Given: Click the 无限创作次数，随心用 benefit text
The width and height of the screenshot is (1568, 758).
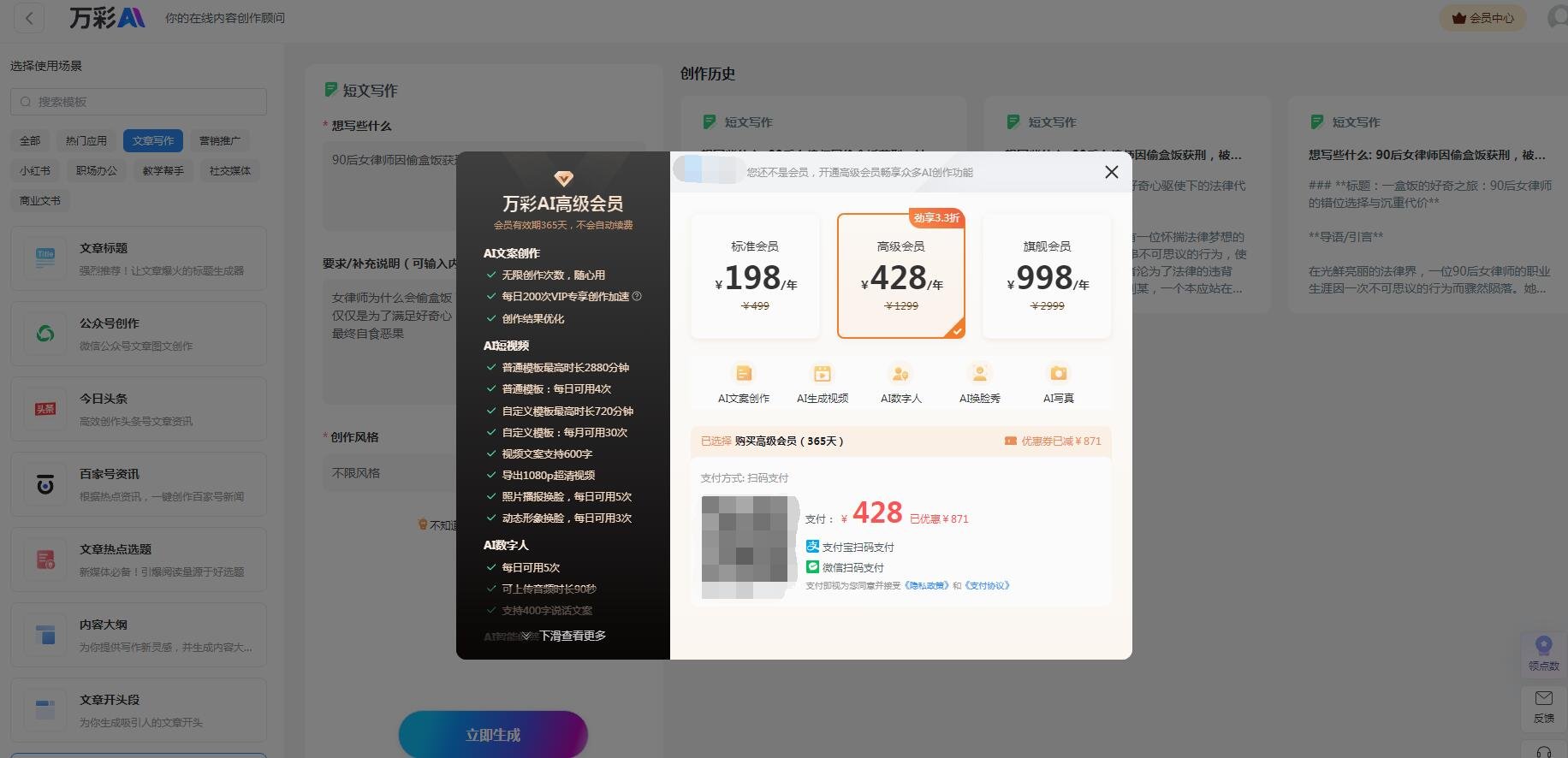Looking at the screenshot, I should click(x=553, y=275).
